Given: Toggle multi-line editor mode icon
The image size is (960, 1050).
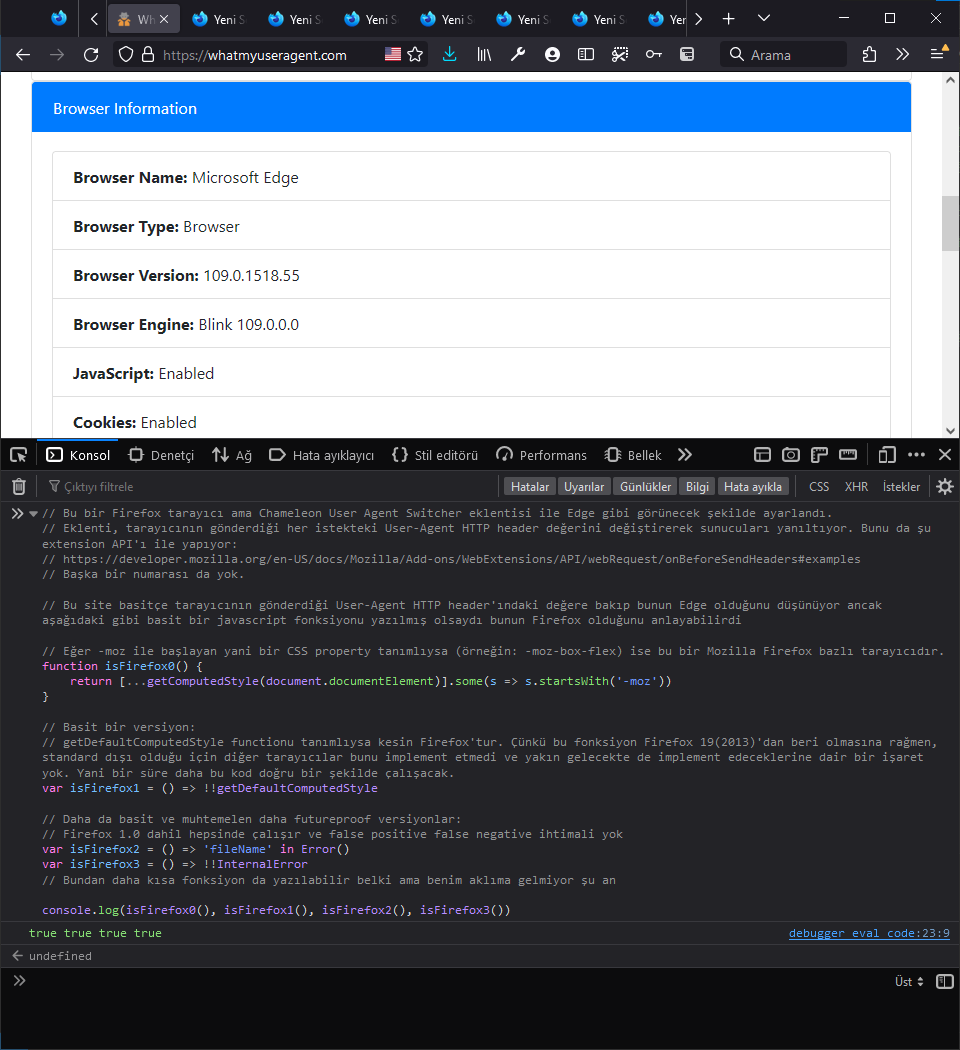Looking at the screenshot, I should coord(945,982).
